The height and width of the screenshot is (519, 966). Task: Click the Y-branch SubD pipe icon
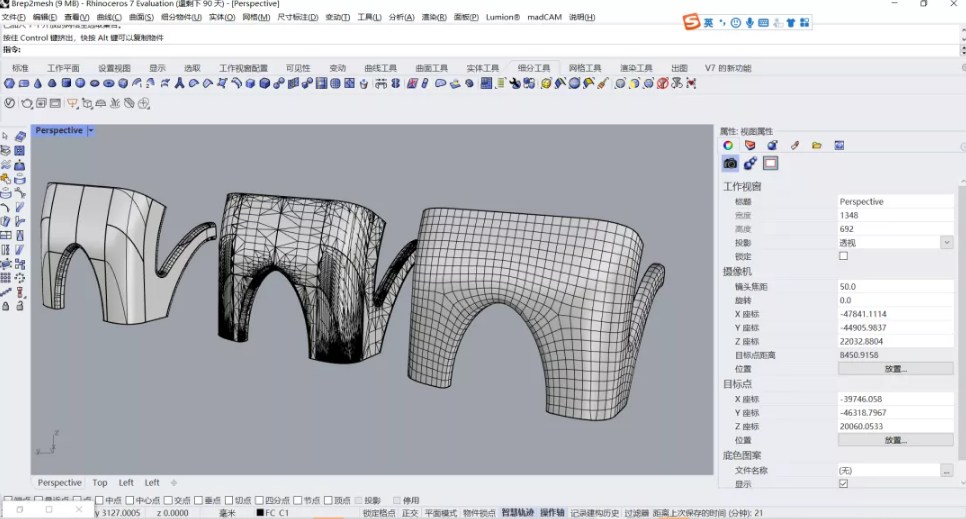(179, 83)
